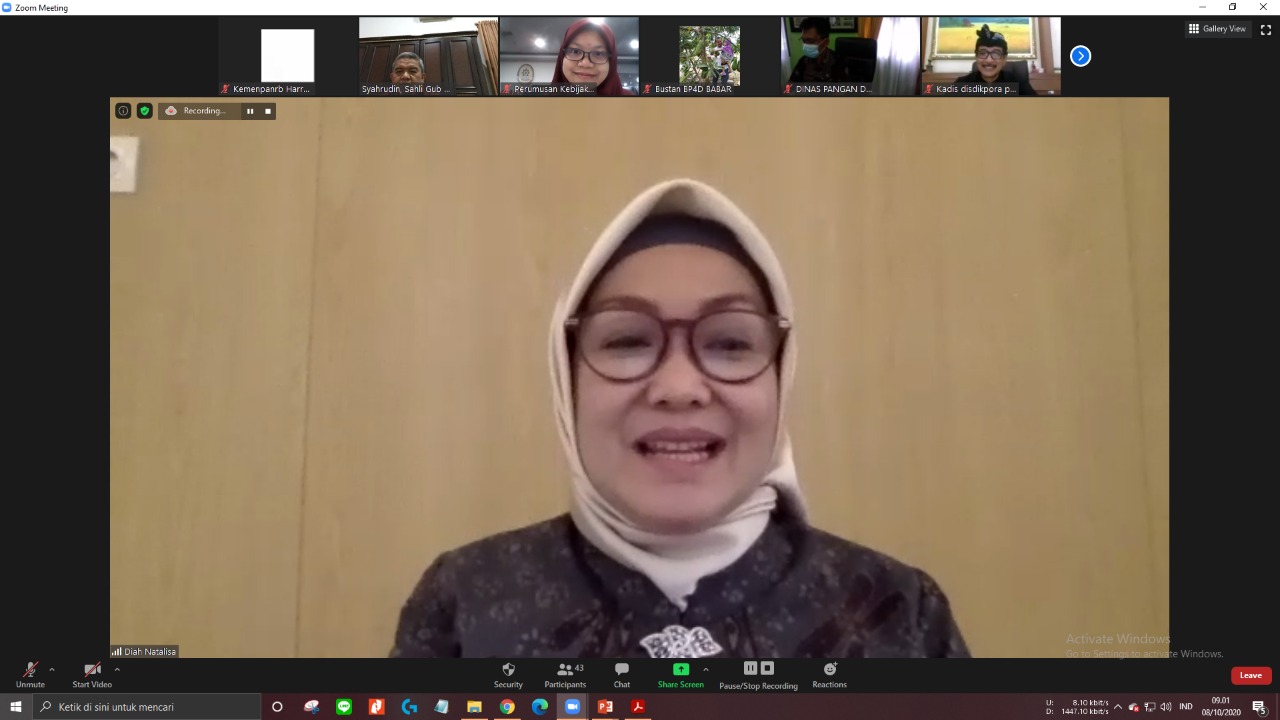Show hidden system tray icons
Image resolution: width=1280 pixels, height=720 pixels.
[x=1118, y=707]
